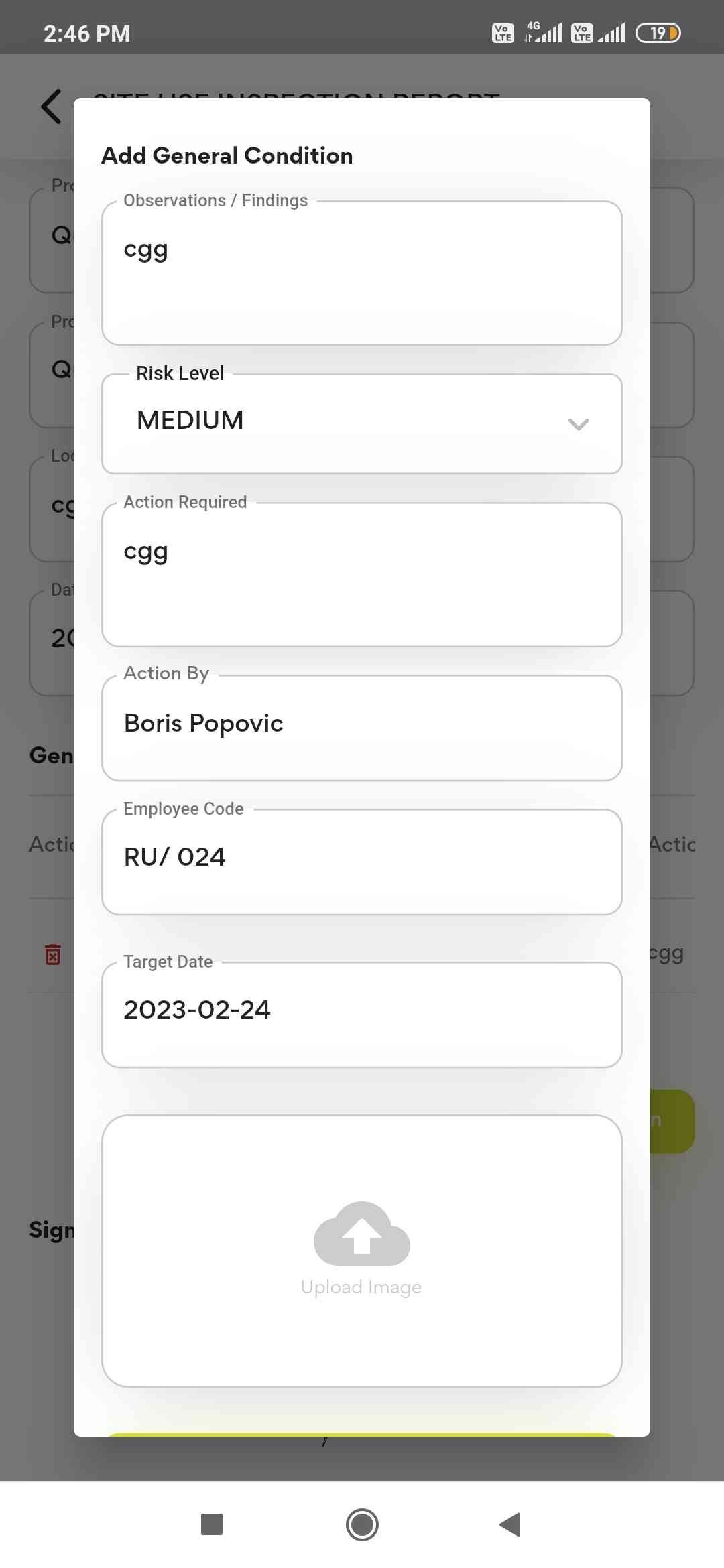Tap the Add General Condition heading

[x=227, y=155]
